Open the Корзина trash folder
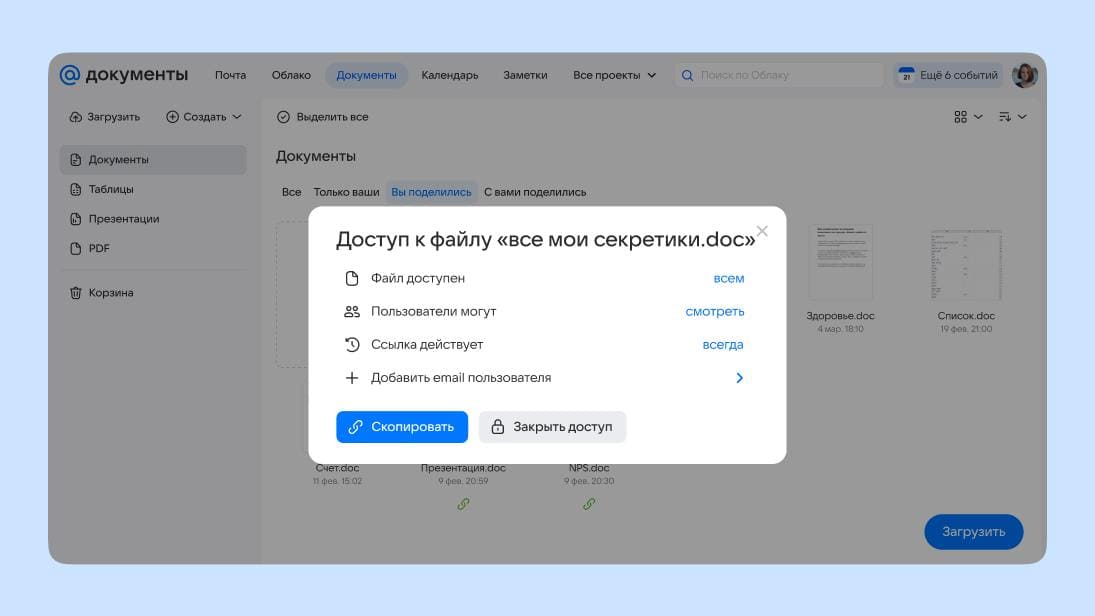The image size is (1095, 616). (x=110, y=293)
